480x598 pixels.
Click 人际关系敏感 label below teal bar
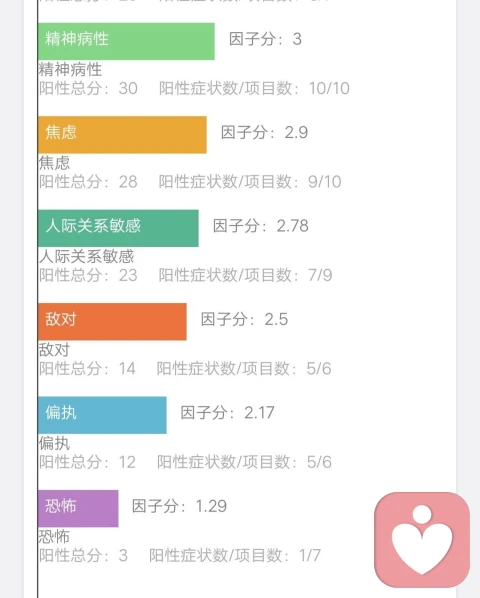coord(87,257)
